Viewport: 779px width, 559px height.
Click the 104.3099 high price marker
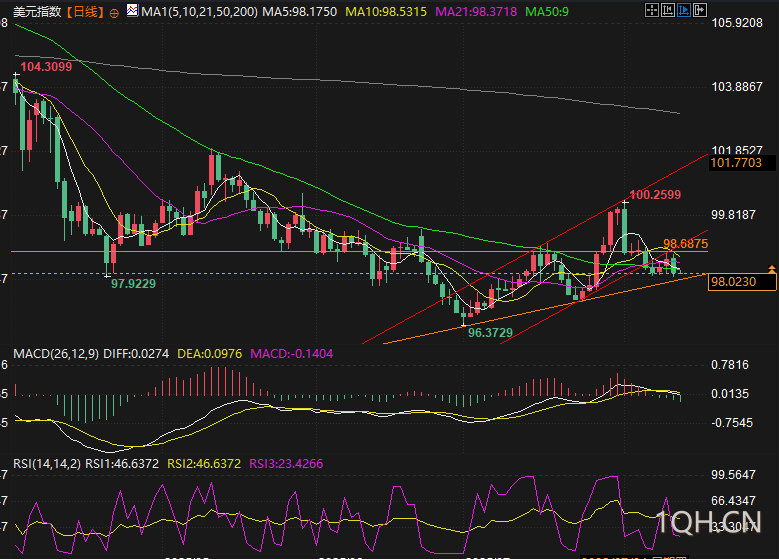click(x=46, y=67)
